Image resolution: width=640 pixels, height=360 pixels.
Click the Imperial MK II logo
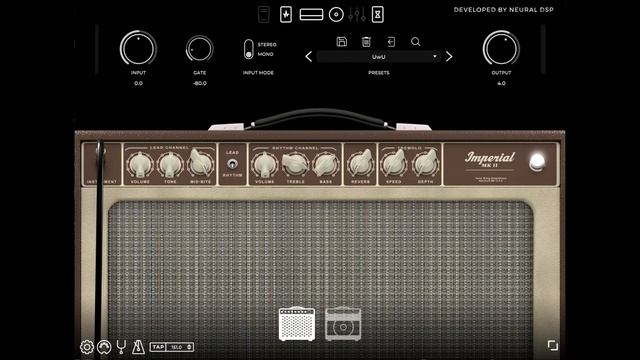[x=490, y=160]
